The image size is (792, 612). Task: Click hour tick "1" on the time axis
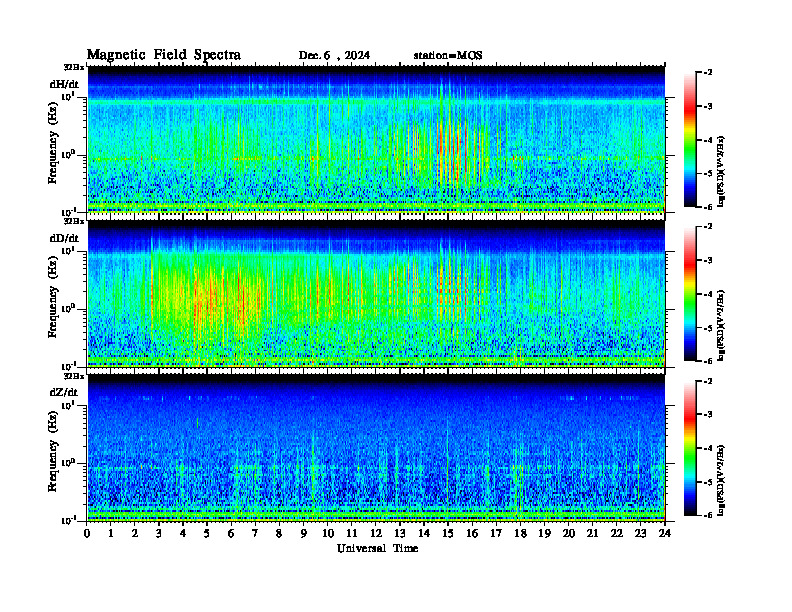[x=111, y=534]
